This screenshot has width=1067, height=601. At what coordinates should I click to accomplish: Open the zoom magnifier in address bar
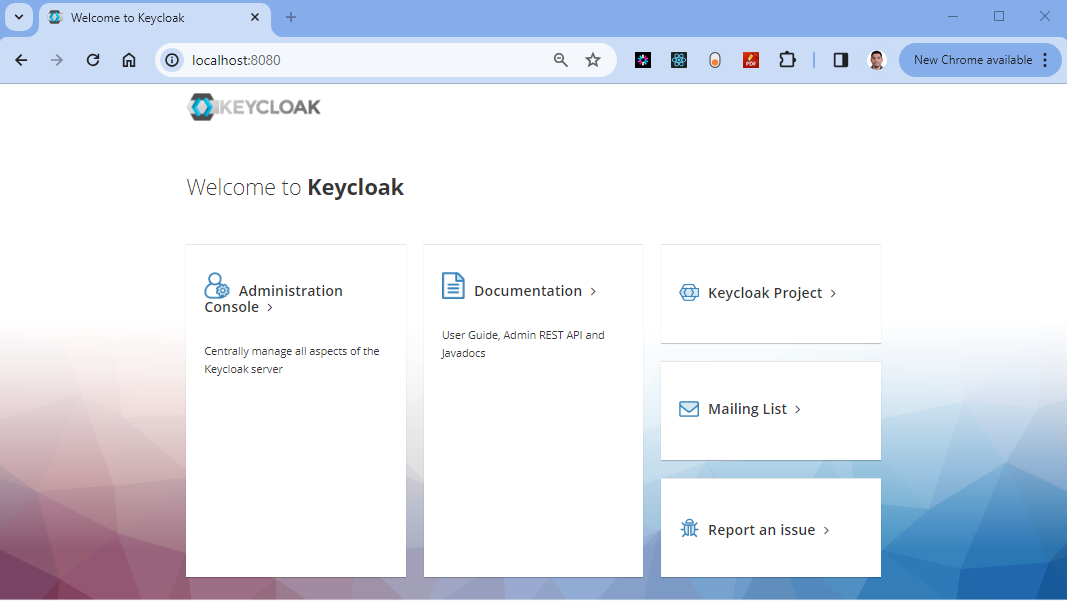click(x=561, y=60)
